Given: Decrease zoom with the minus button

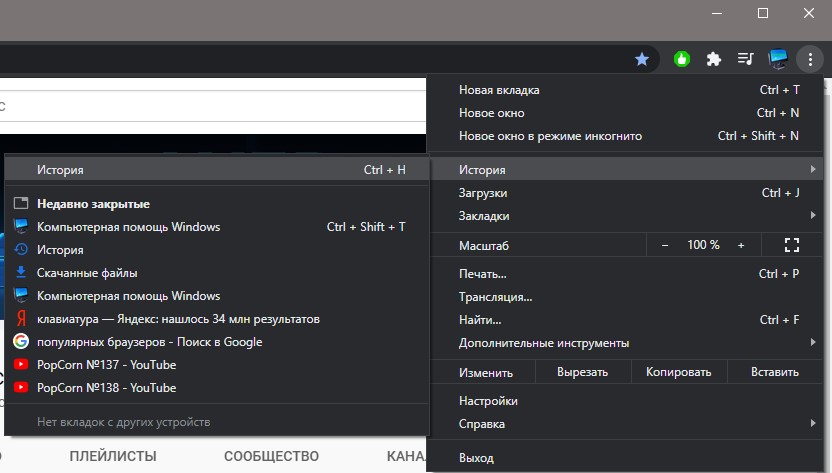Looking at the screenshot, I should pyautogui.click(x=665, y=245).
